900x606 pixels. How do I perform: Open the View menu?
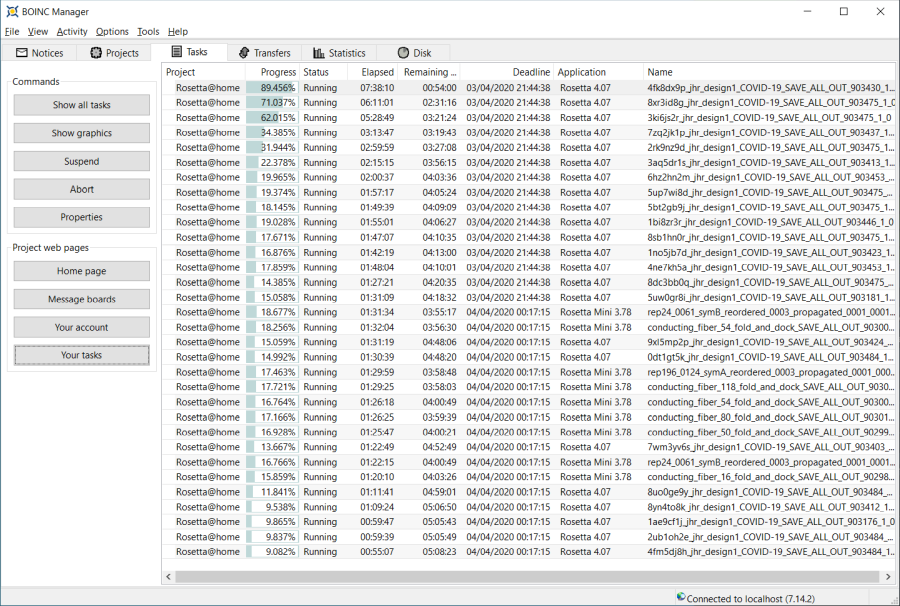click(x=38, y=32)
